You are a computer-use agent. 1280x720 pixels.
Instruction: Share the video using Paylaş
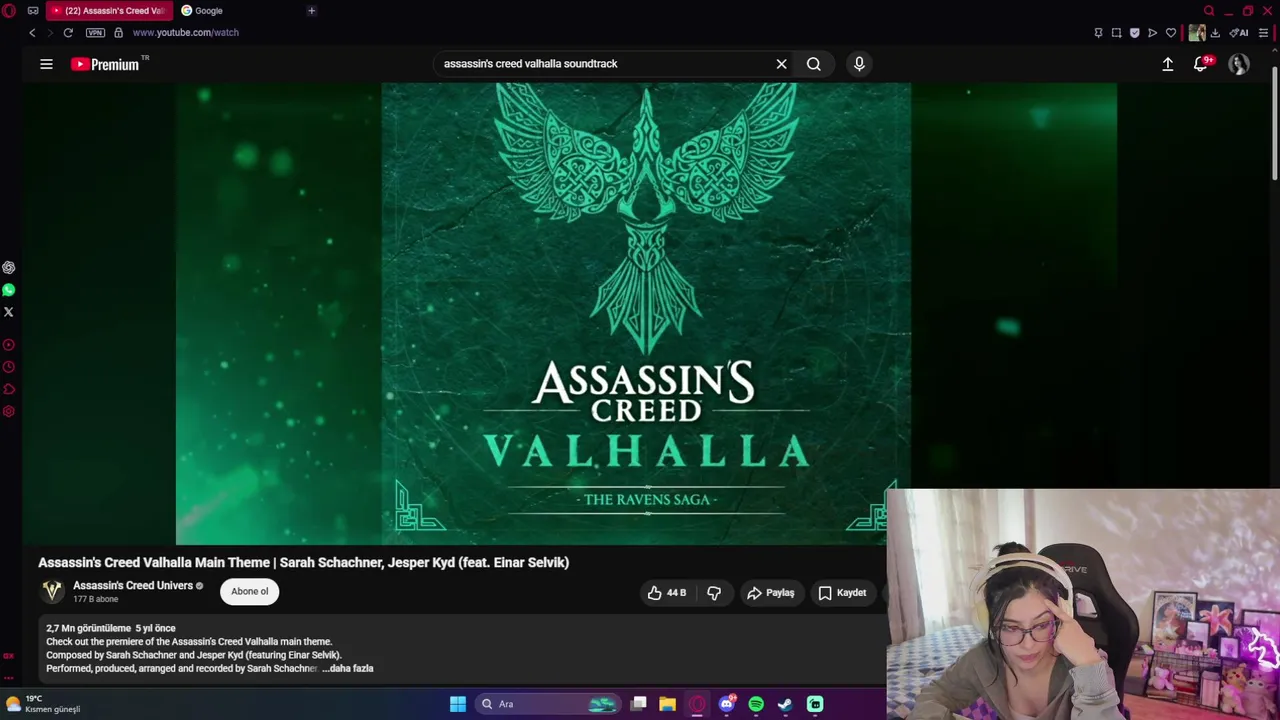(771, 593)
